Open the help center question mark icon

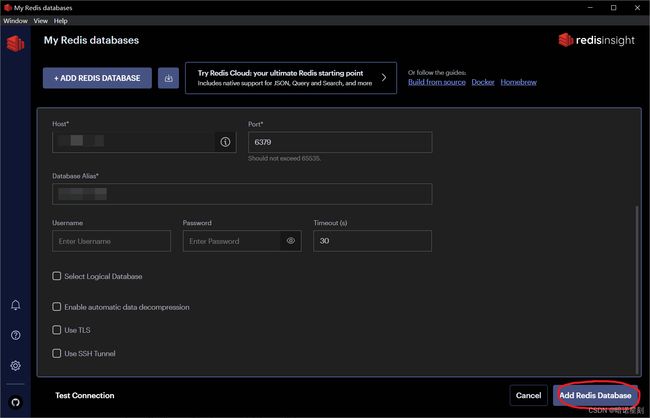click(x=15, y=335)
